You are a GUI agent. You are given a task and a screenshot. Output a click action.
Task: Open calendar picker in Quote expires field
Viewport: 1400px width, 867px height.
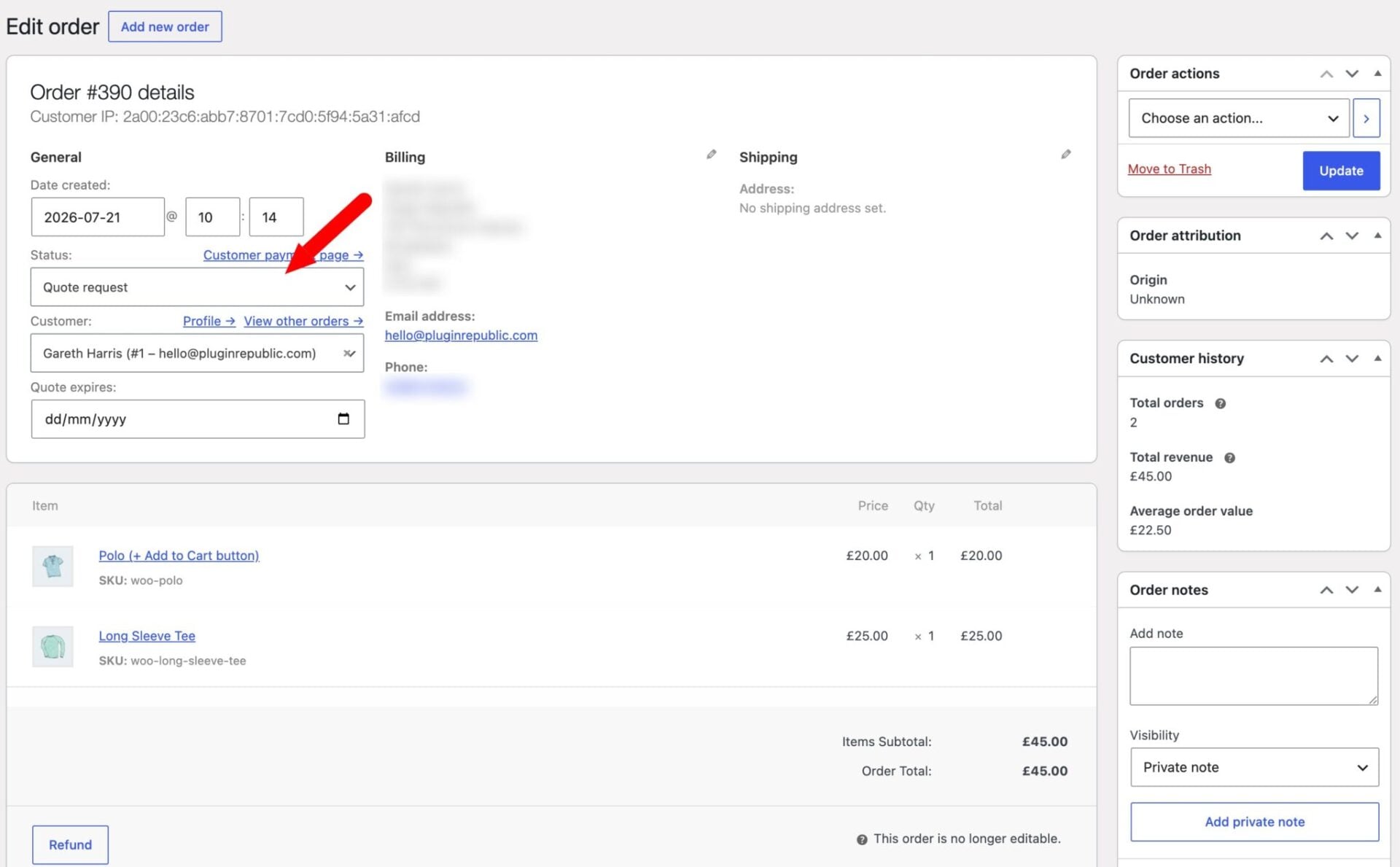coord(343,419)
